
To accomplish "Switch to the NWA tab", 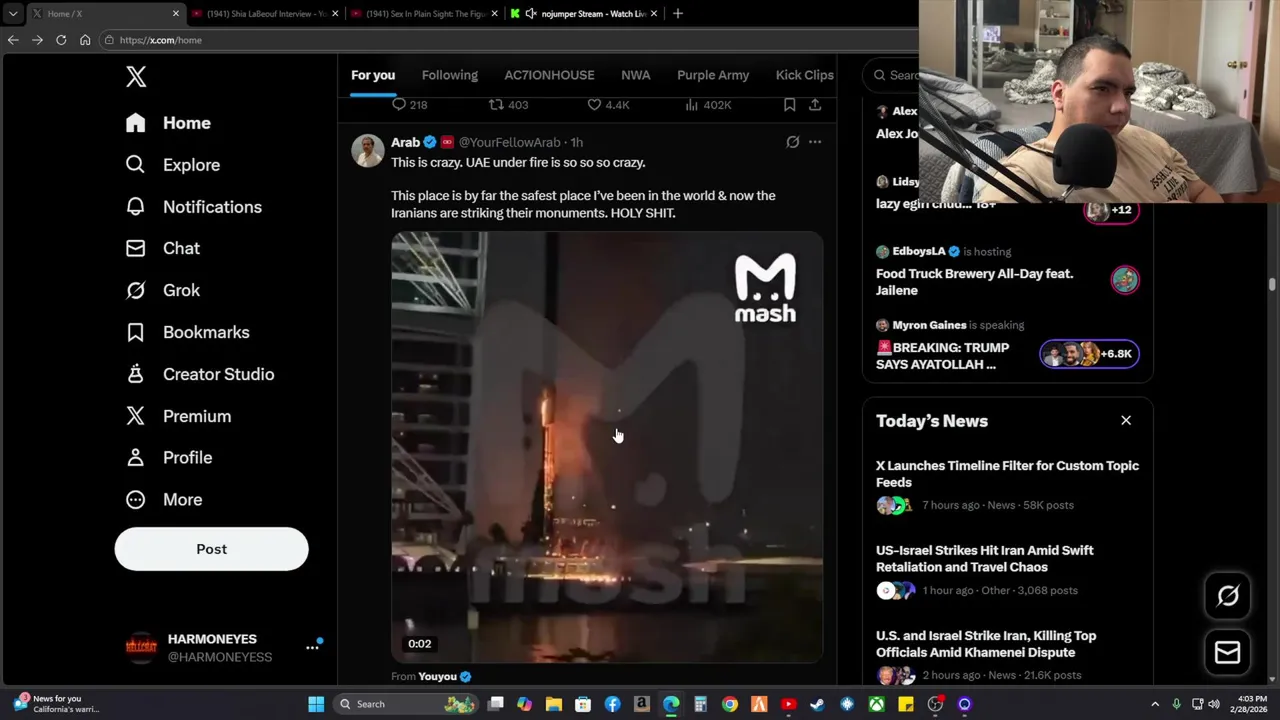I will (635, 75).
